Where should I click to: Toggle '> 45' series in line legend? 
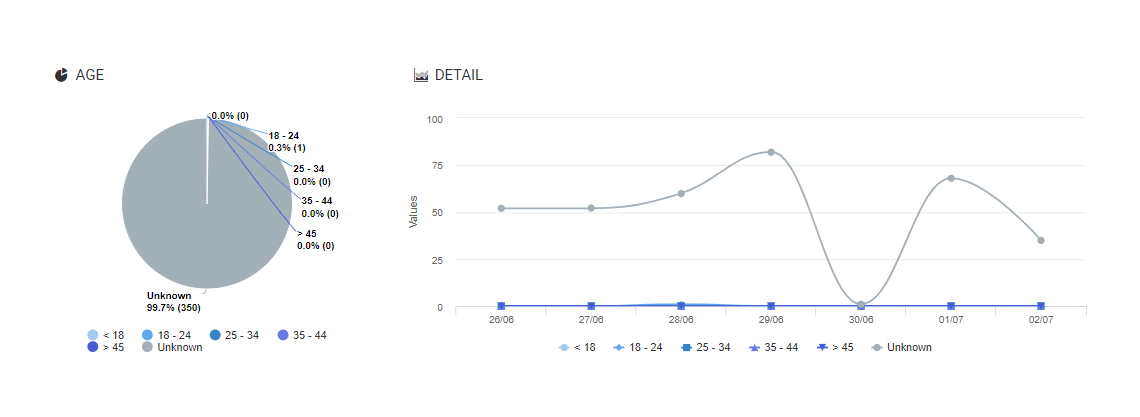[835, 347]
